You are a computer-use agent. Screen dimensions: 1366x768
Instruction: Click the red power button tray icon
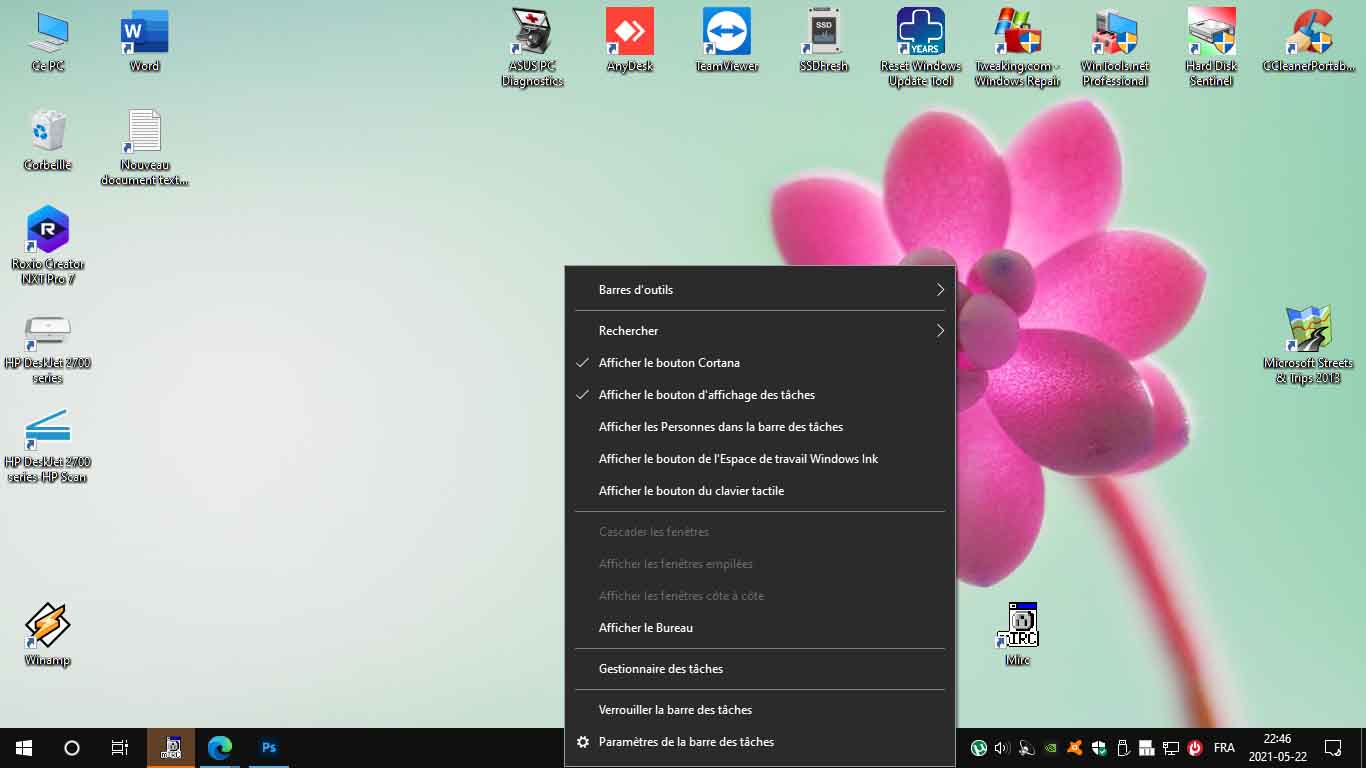click(1195, 748)
